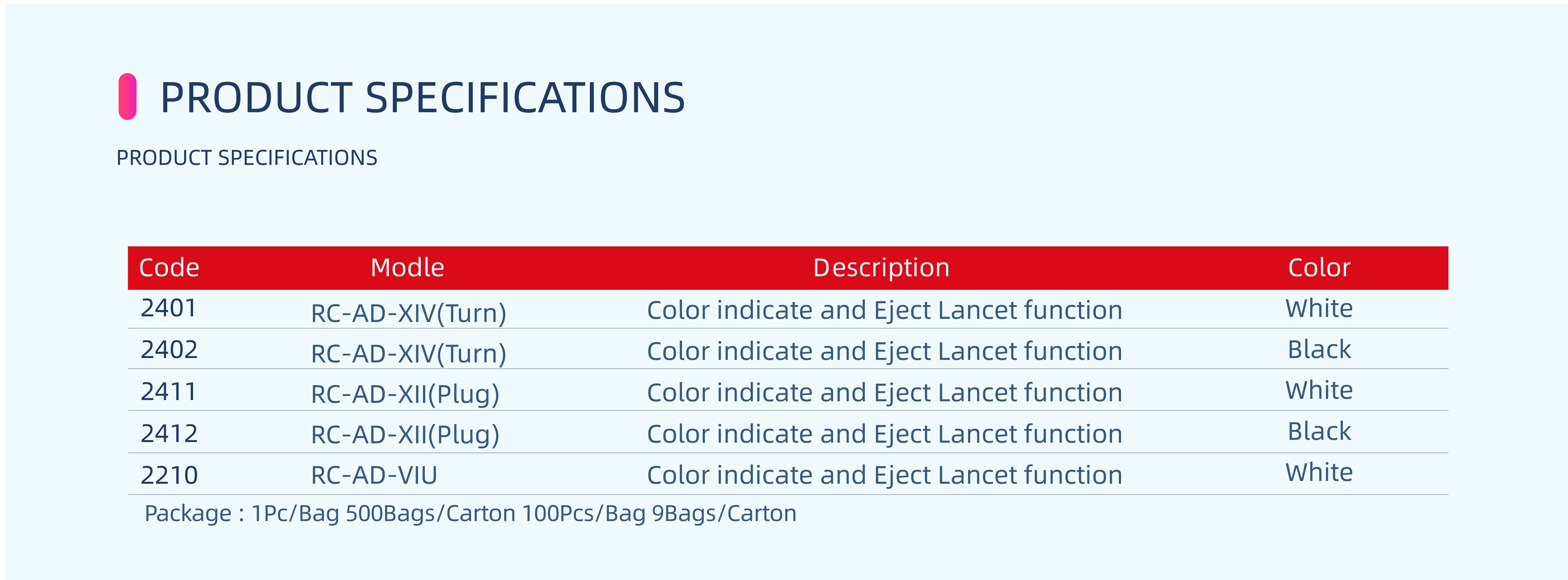Click the small PRODUCT SPECIFICATIONS subtitle
1568x580 pixels.
(247, 158)
